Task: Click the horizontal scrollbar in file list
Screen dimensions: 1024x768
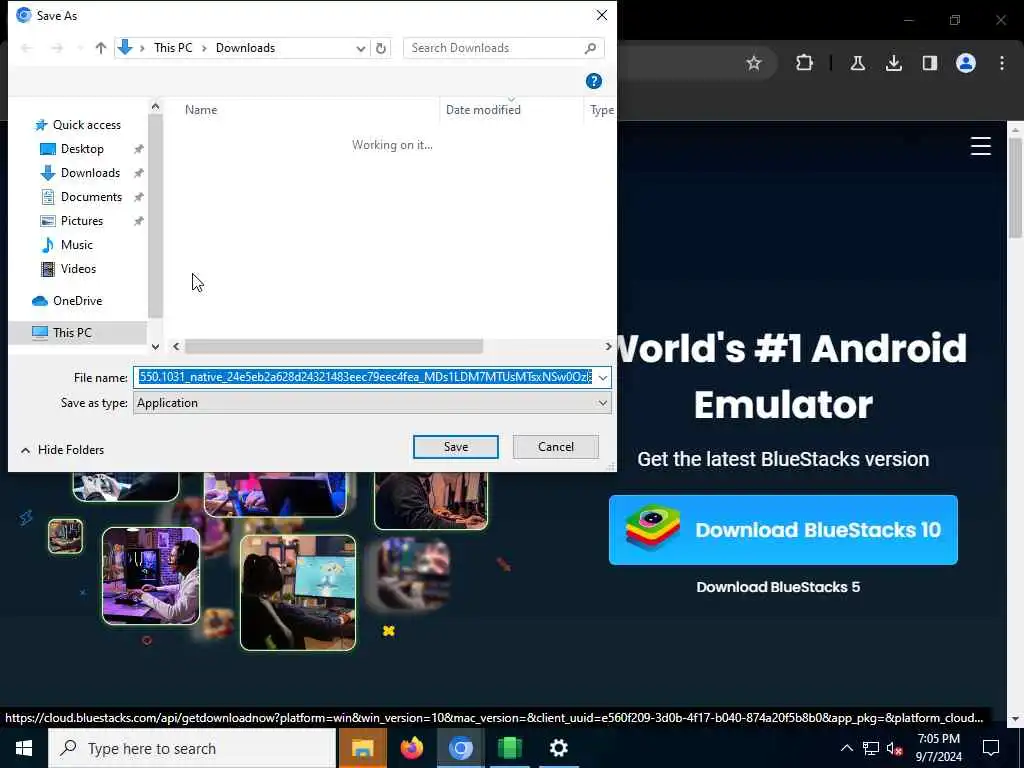Action: (x=334, y=346)
